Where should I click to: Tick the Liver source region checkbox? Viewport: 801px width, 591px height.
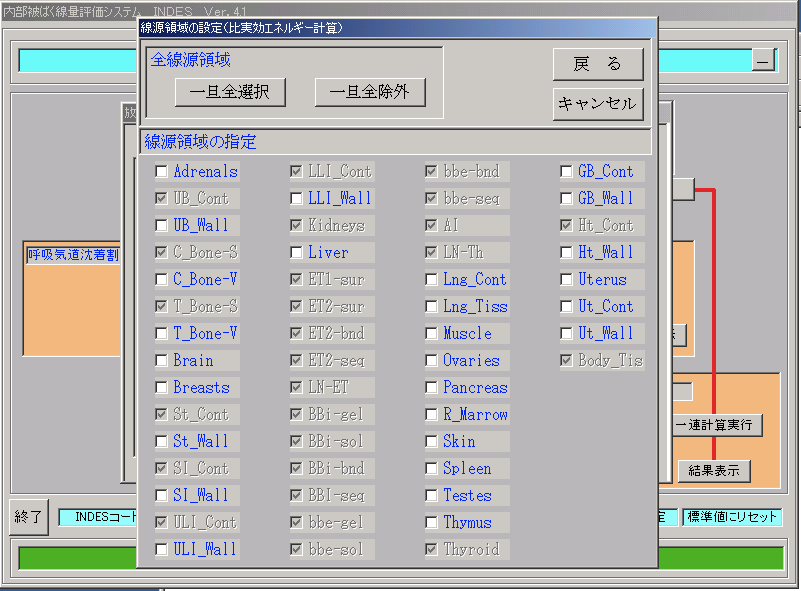click(x=296, y=253)
